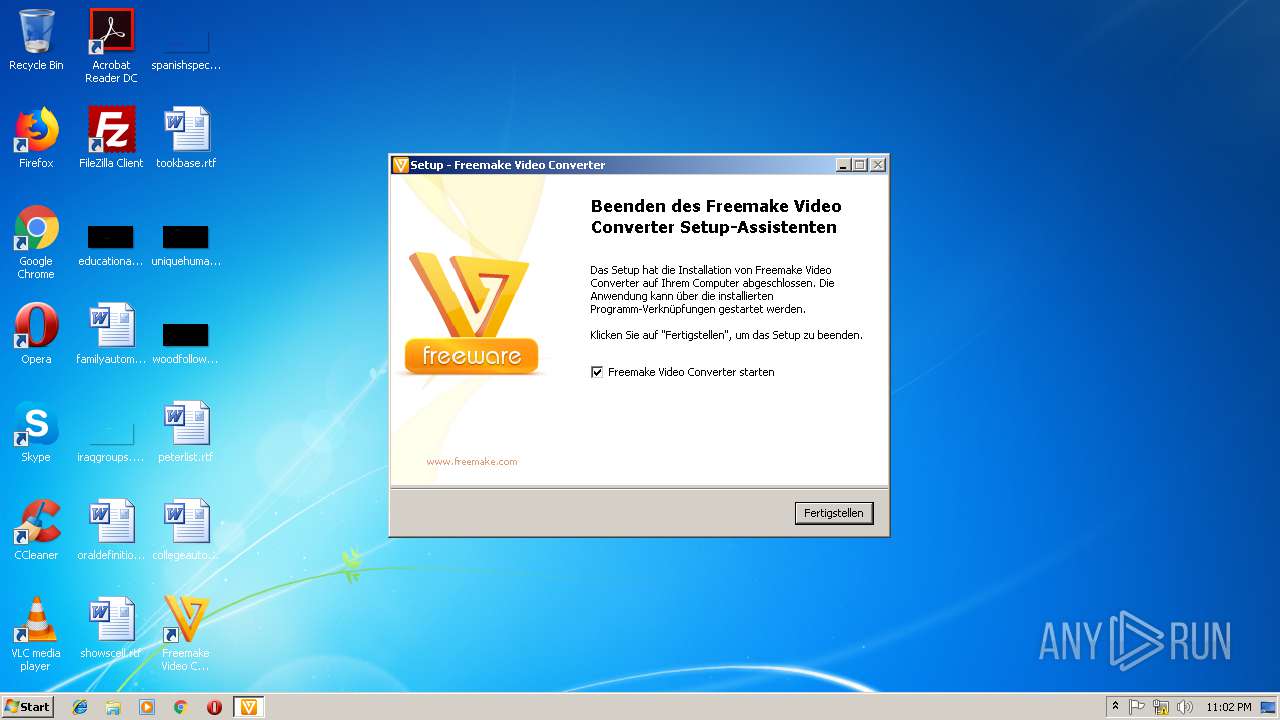The height and width of the screenshot is (720, 1280).
Task: Open network status tray icon
Action: tap(1161, 707)
